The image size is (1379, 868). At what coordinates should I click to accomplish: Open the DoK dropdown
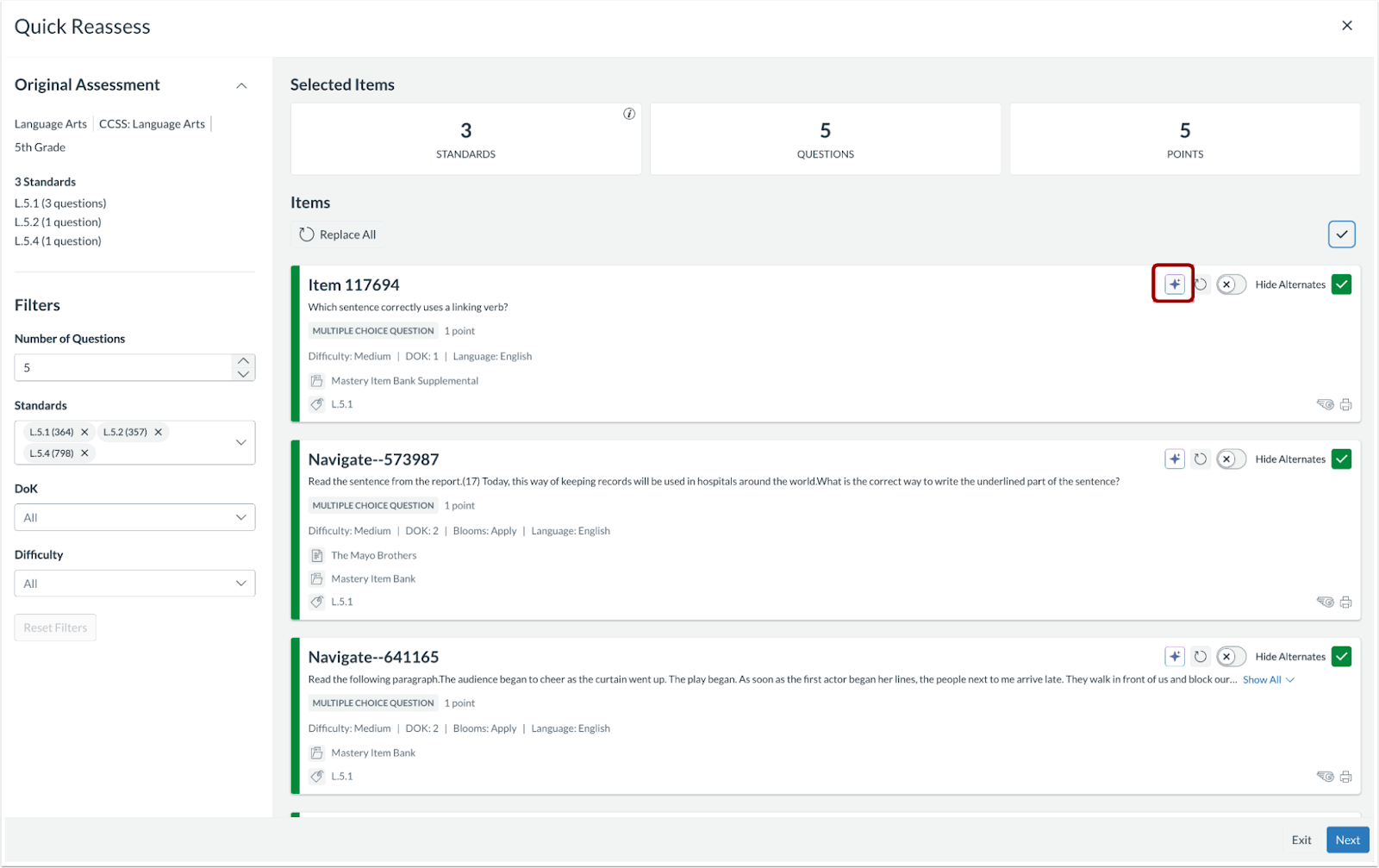(134, 517)
